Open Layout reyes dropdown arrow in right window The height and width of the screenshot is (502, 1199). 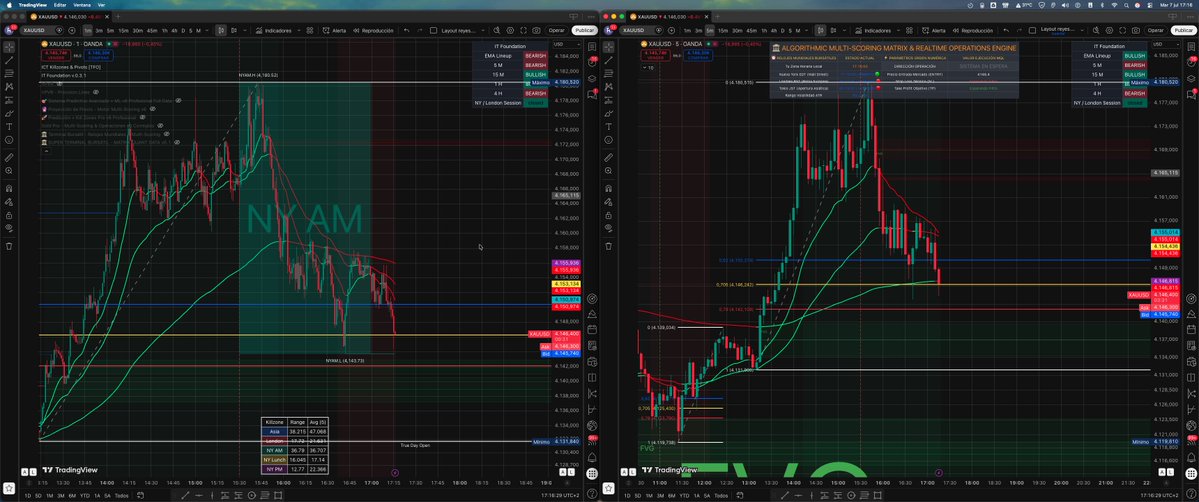click(1080, 31)
